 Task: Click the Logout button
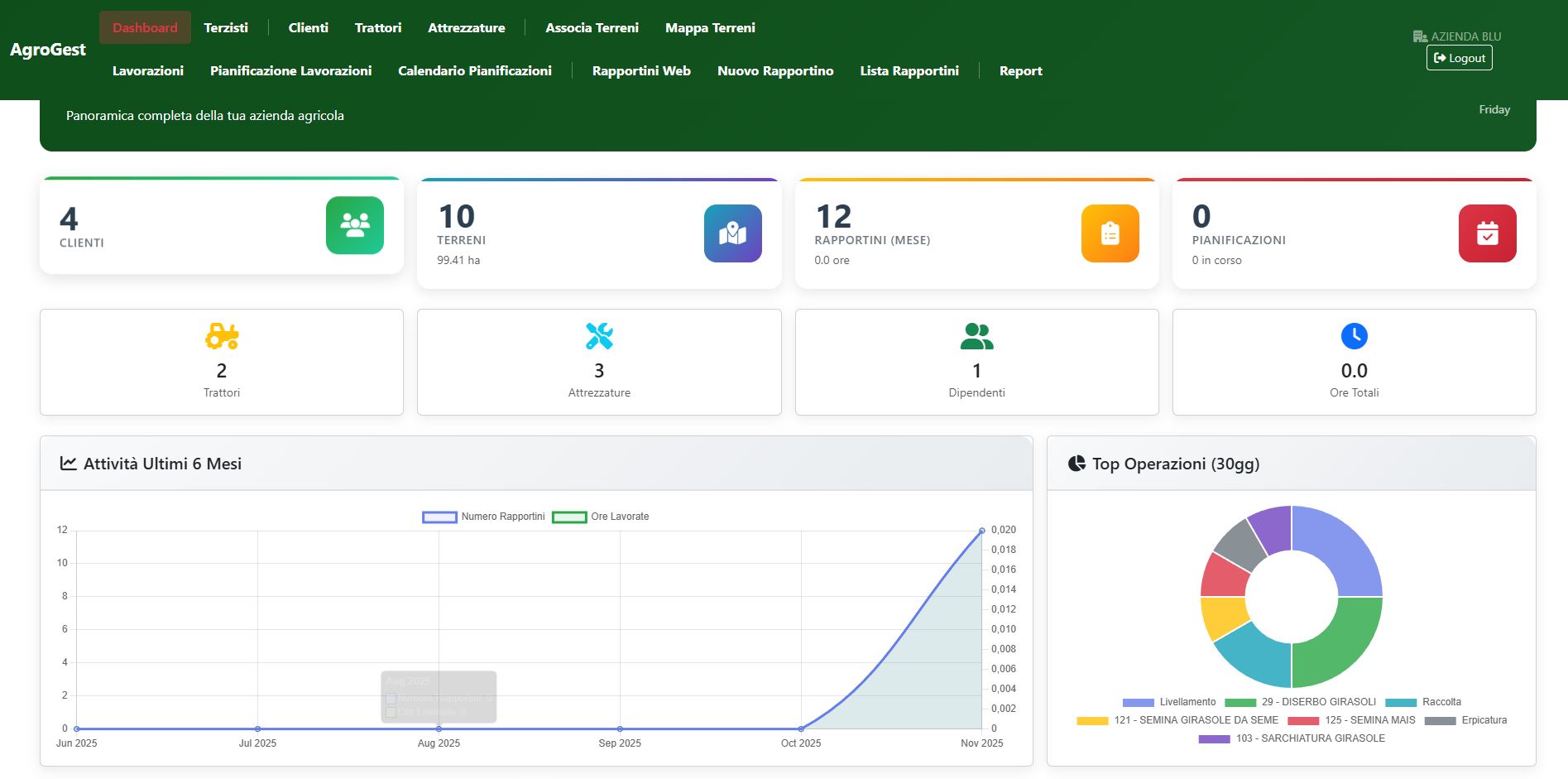point(1459,58)
